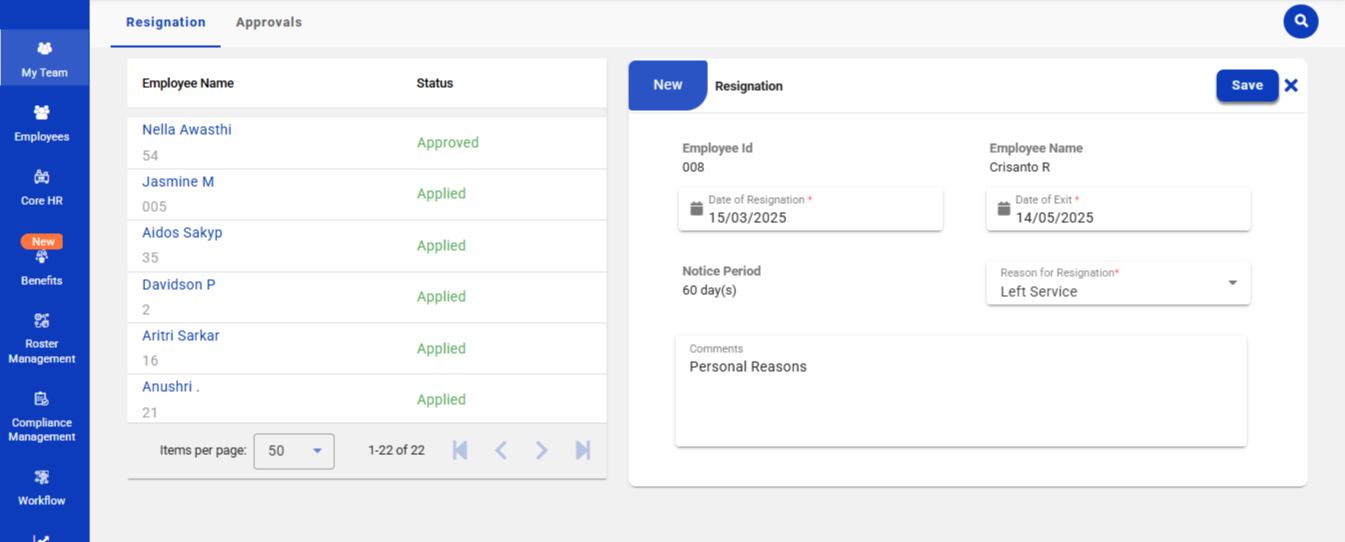Open Nella Awasthi's resignation record

point(187,130)
